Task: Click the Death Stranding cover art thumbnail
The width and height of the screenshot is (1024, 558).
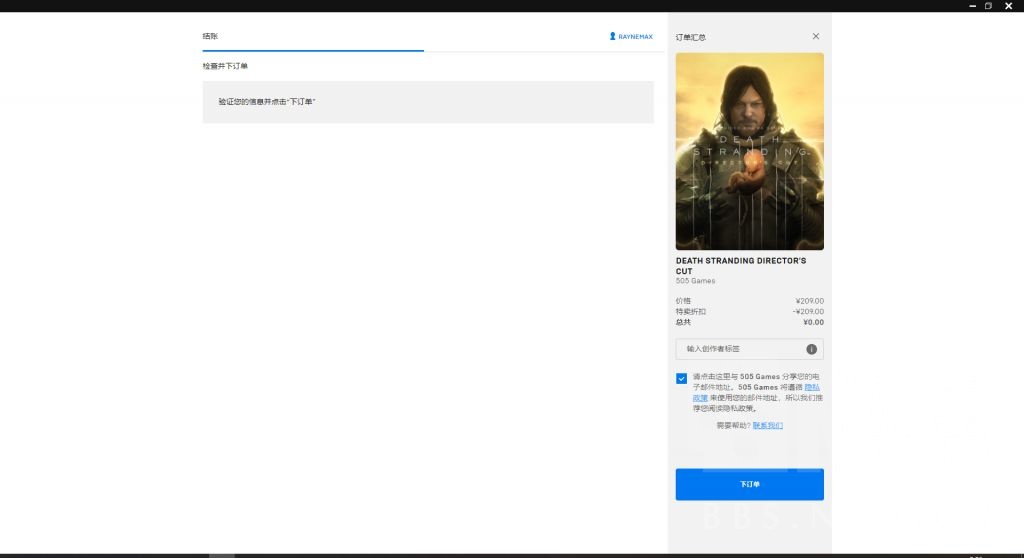Action: click(x=749, y=151)
